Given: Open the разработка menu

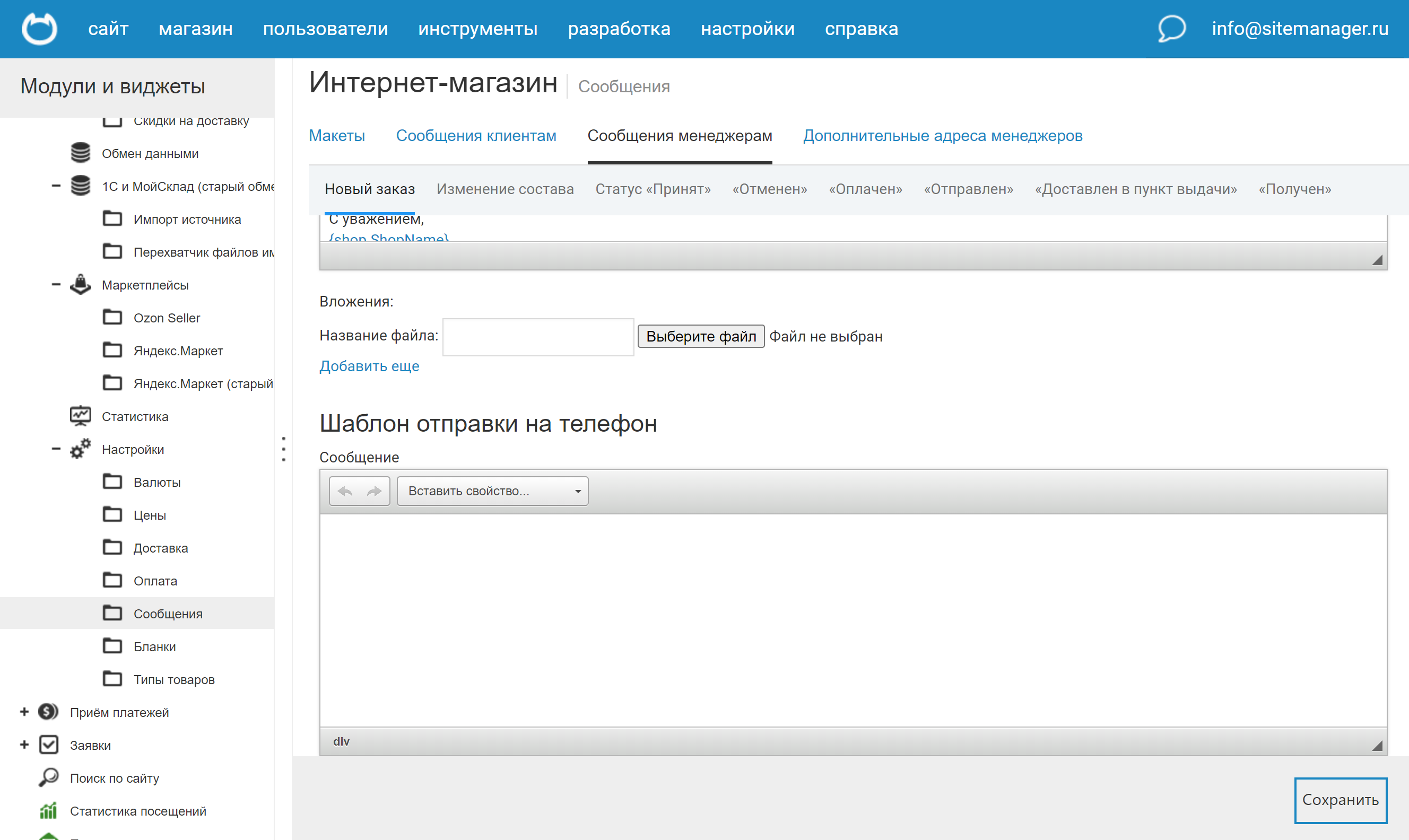Looking at the screenshot, I should point(619,28).
